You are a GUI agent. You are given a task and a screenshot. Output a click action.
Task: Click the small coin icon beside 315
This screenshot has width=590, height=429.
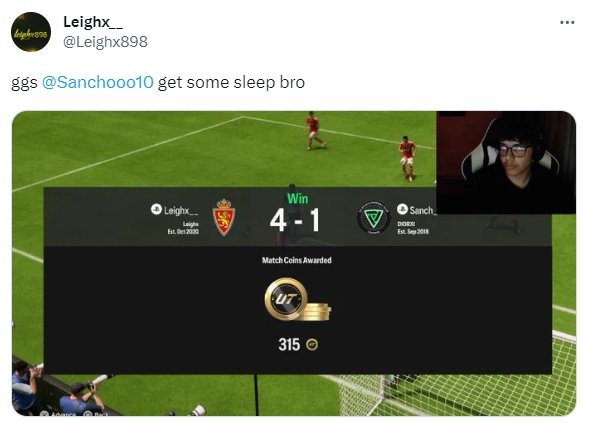click(312, 344)
